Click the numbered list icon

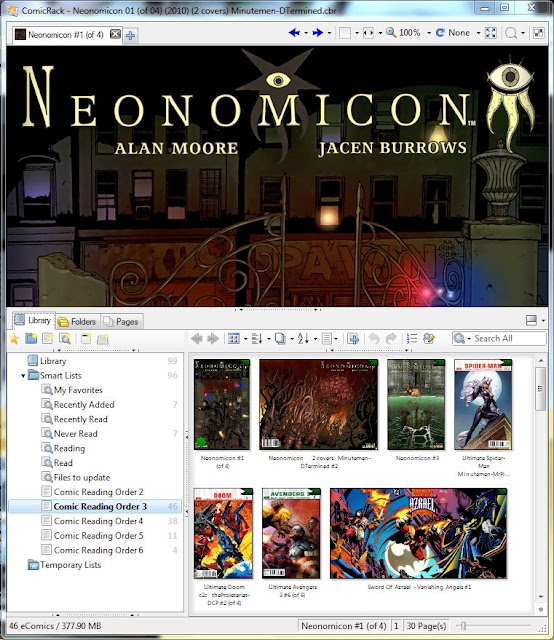pyautogui.click(x=412, y=338)
